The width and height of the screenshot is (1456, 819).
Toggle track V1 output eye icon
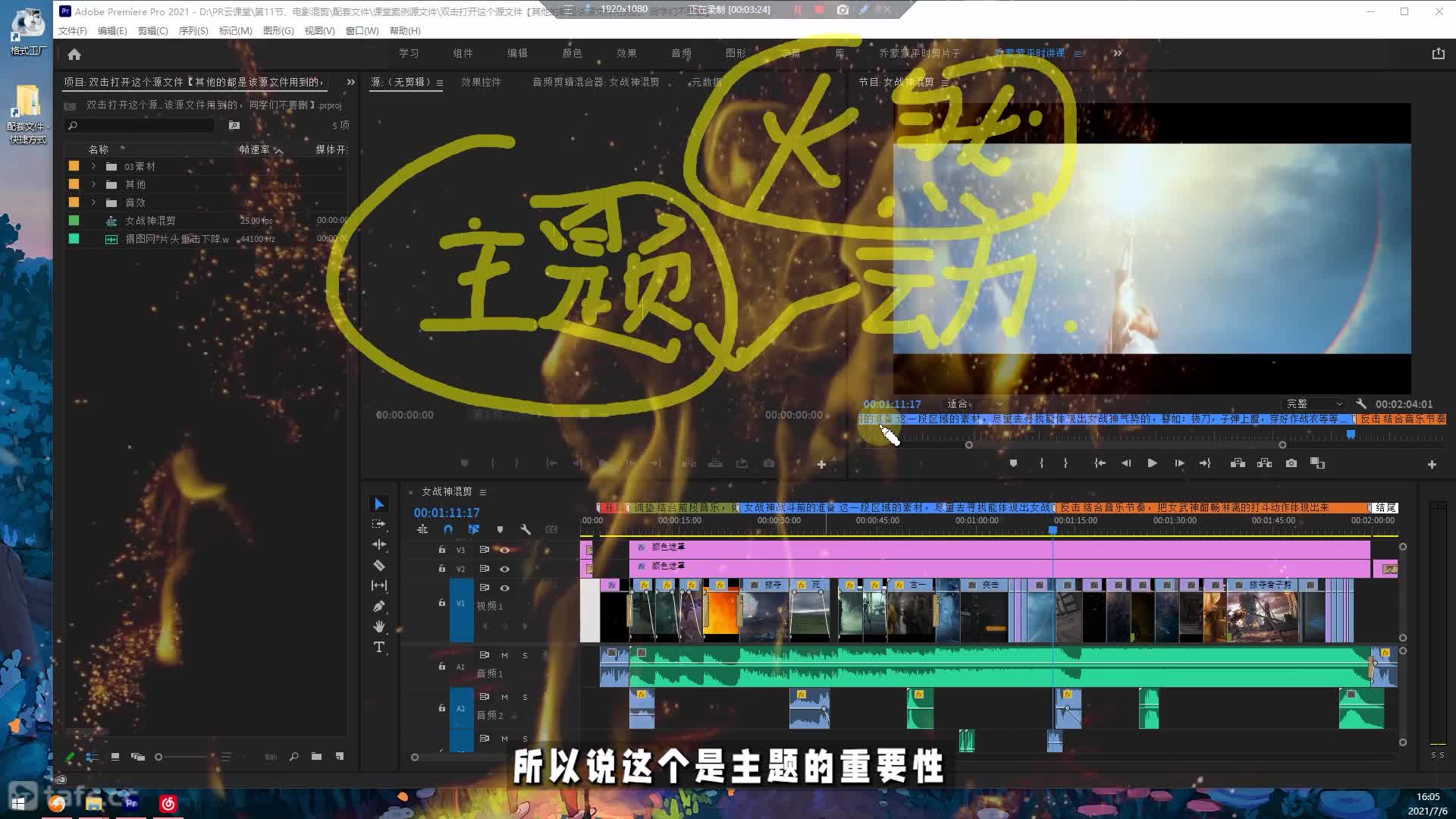click(x=504, y=588)
